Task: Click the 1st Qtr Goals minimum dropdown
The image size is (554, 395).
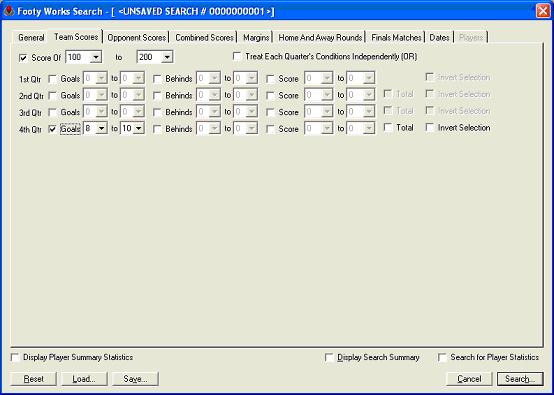Action: pyautogui.click(x=95, y=78)
